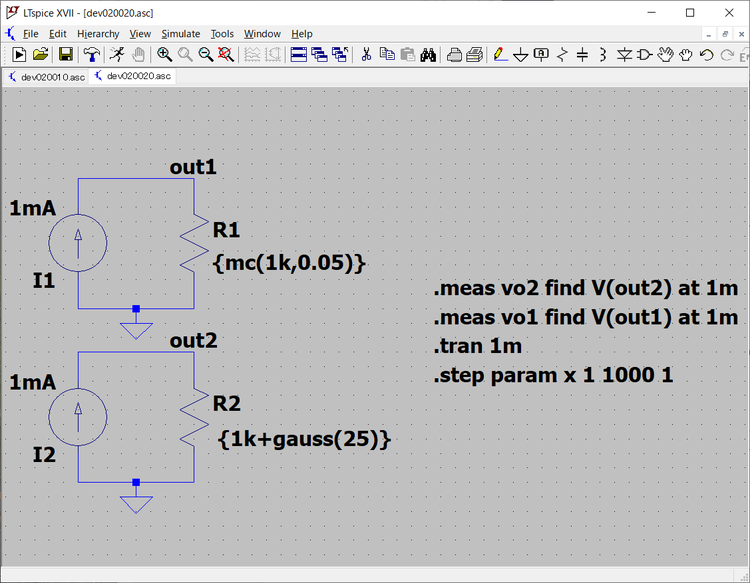This screenshot has width=750, height=583.
Task: Open the File menu
Action: tap(31, 34)
